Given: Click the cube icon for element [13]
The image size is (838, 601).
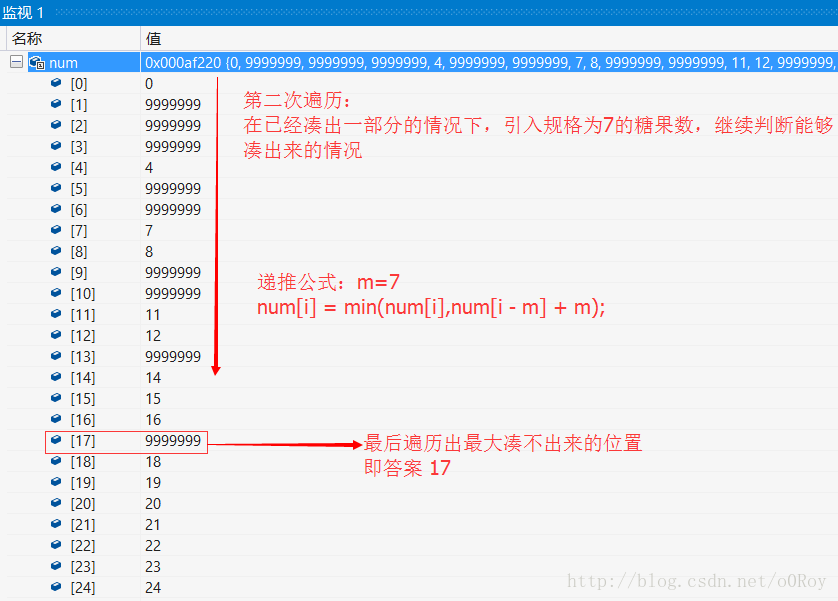Looking at the screenshot, I should (x=56, y=356).
